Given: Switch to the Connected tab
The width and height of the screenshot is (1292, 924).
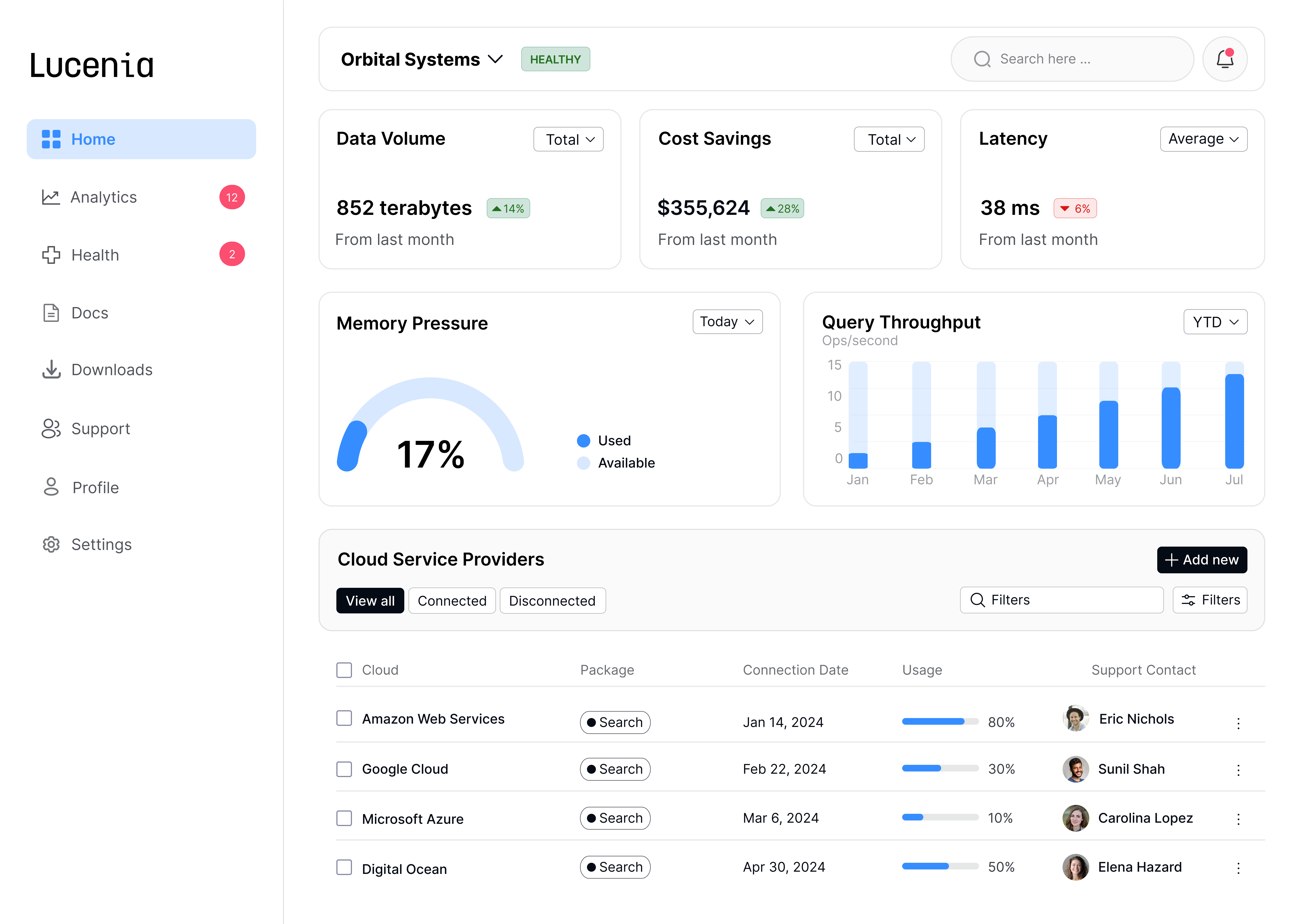Looking at the screenshot, I should pyautogui.click(x=452, y=601).
